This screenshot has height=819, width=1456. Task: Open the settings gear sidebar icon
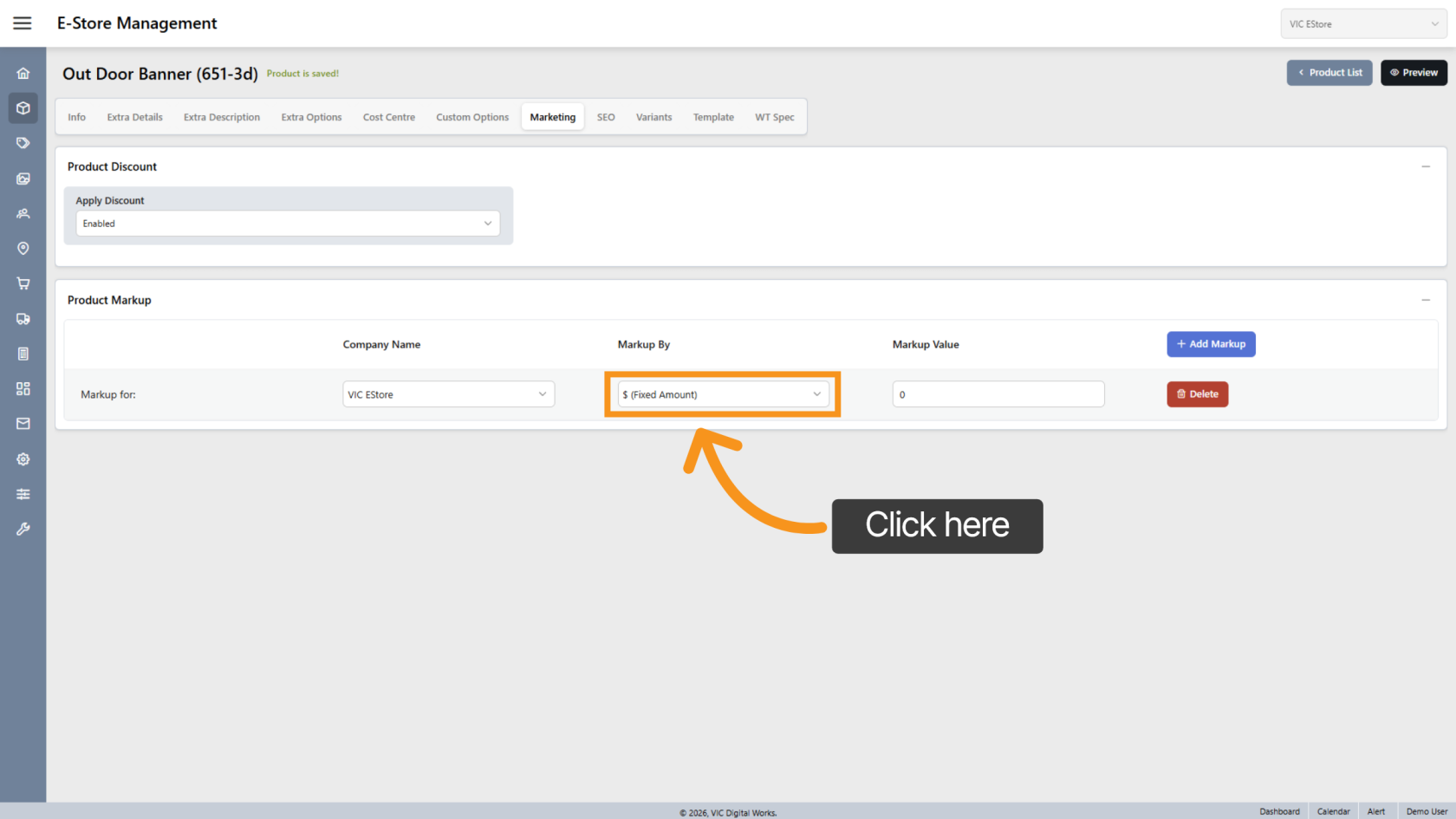[23, 459]
